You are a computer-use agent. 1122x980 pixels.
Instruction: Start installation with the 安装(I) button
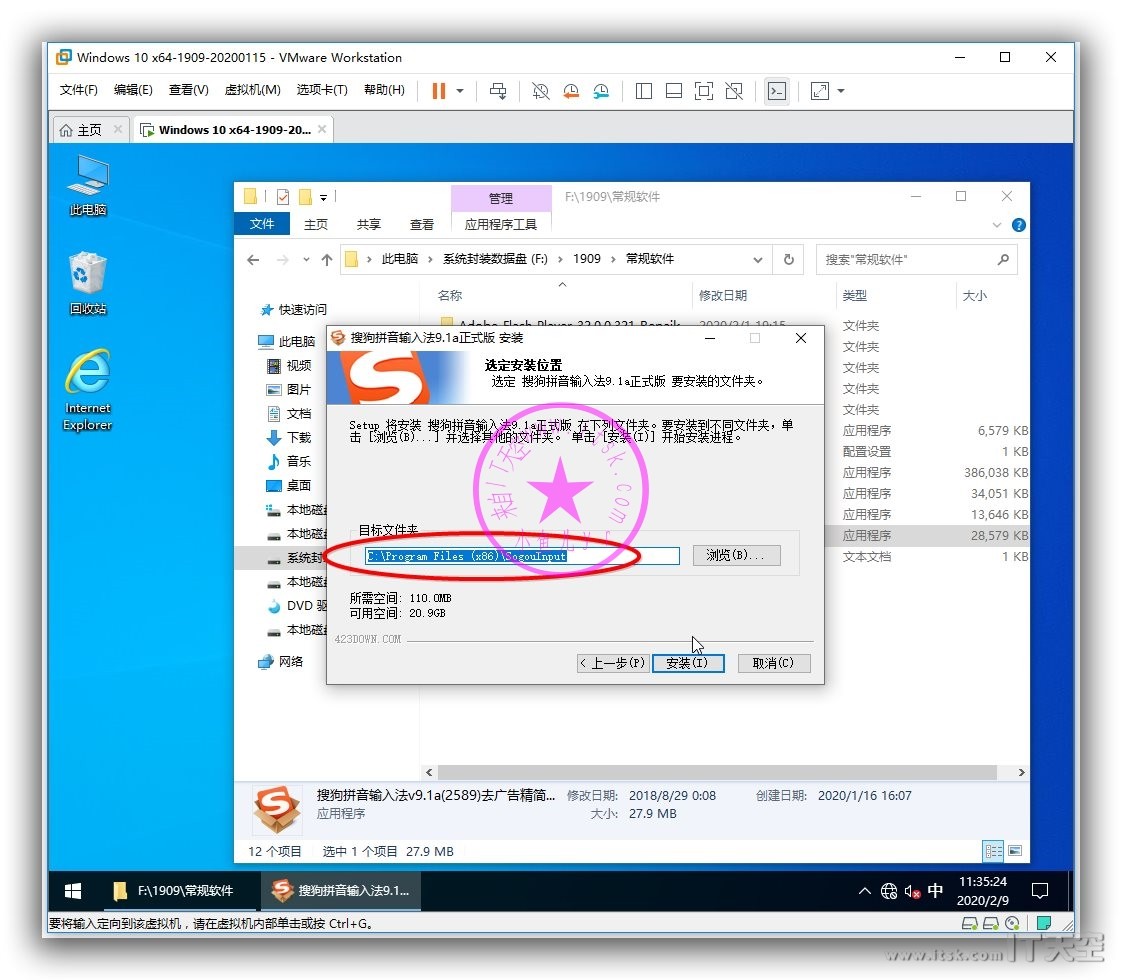[x=688, y=663]
